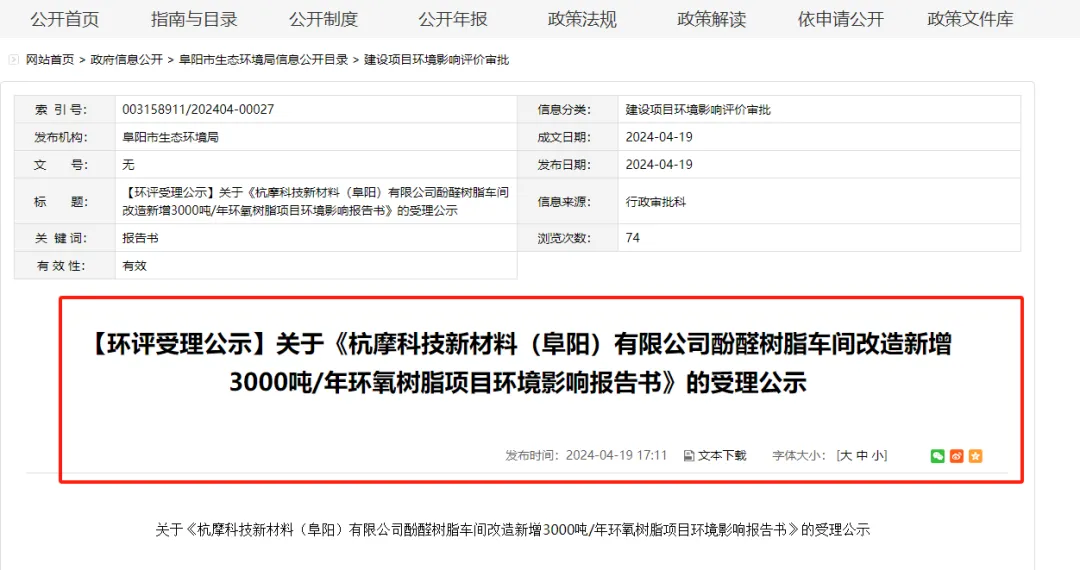The height and width of the screenshot is (570, 1080).
Task: Share the article to Weibo
Action: tap(956, 456)
